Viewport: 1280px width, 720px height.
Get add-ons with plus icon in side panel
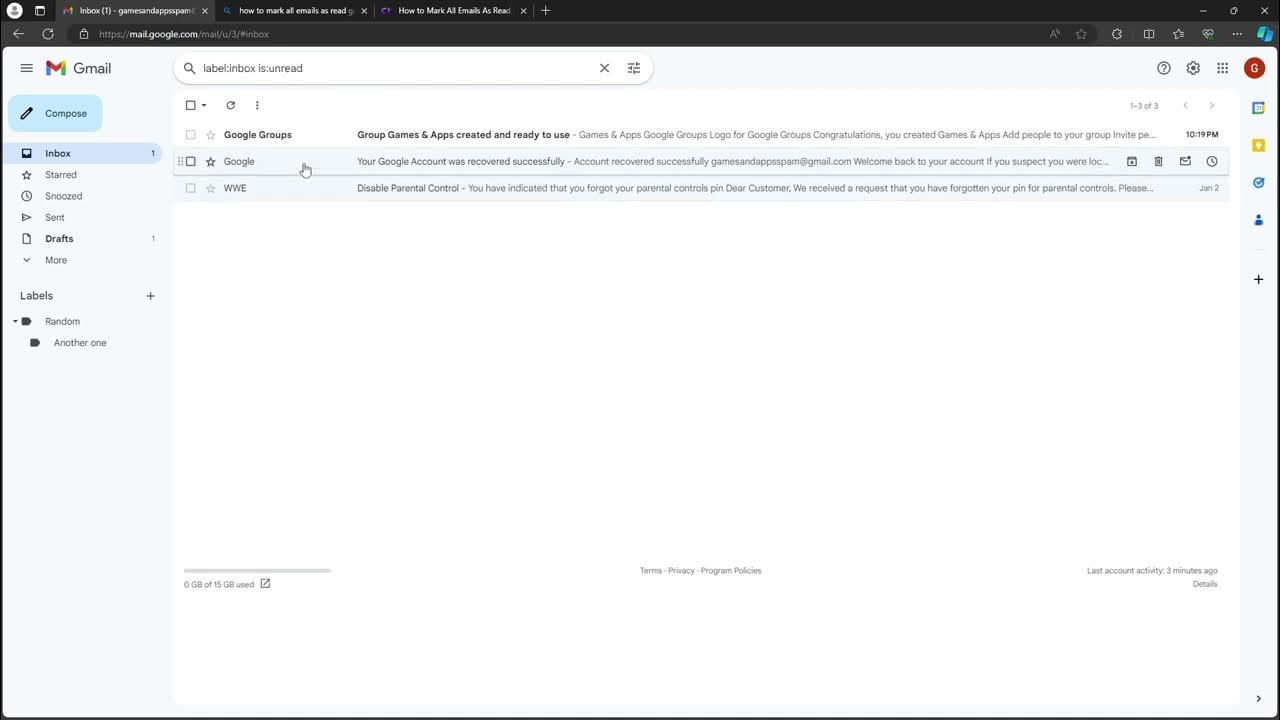[x=1259, y=279]
